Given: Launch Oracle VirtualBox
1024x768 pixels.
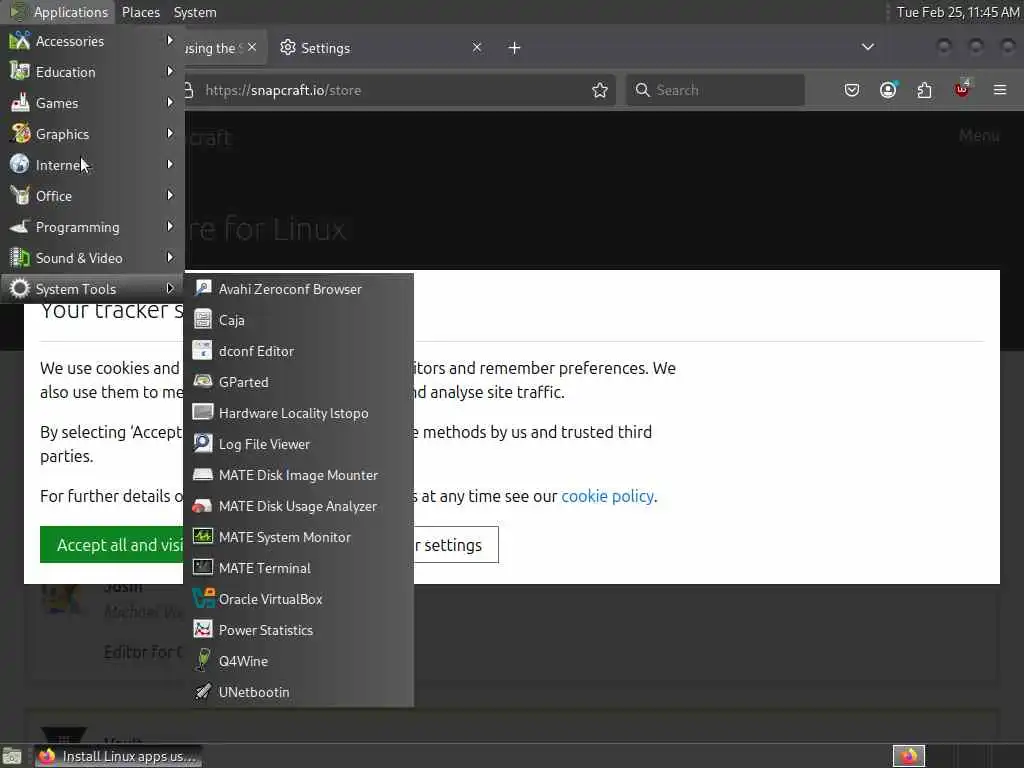Looking at the screenshot, I should click(x=298, y=599).
